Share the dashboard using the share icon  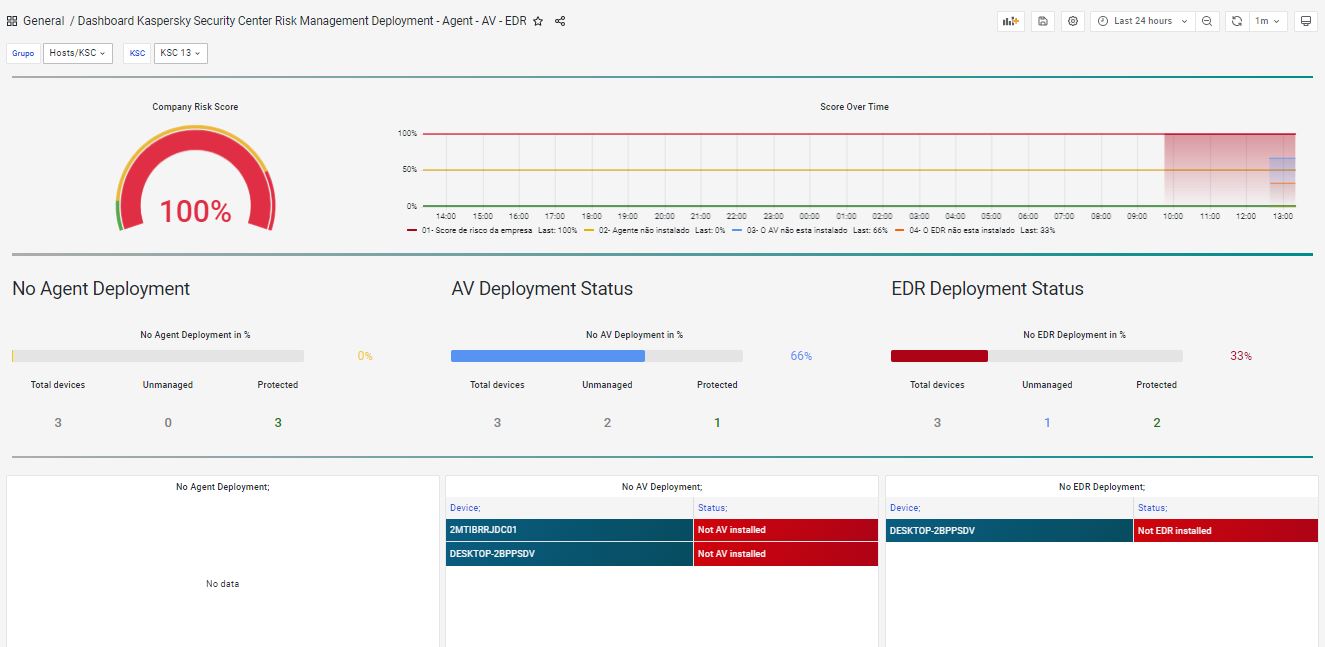tap(560, 21)
